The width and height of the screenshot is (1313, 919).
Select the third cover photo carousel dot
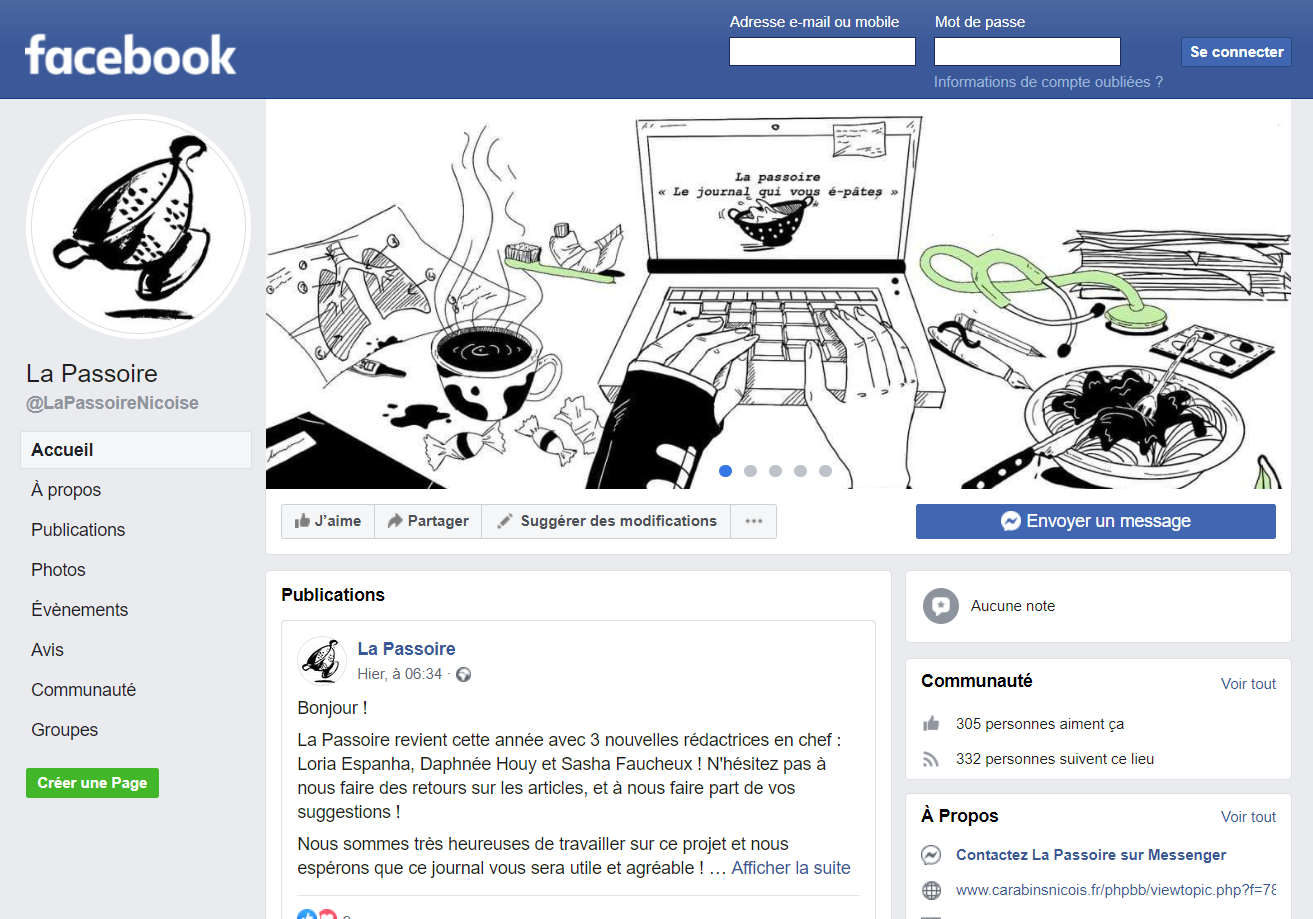[x=776, y=471]
